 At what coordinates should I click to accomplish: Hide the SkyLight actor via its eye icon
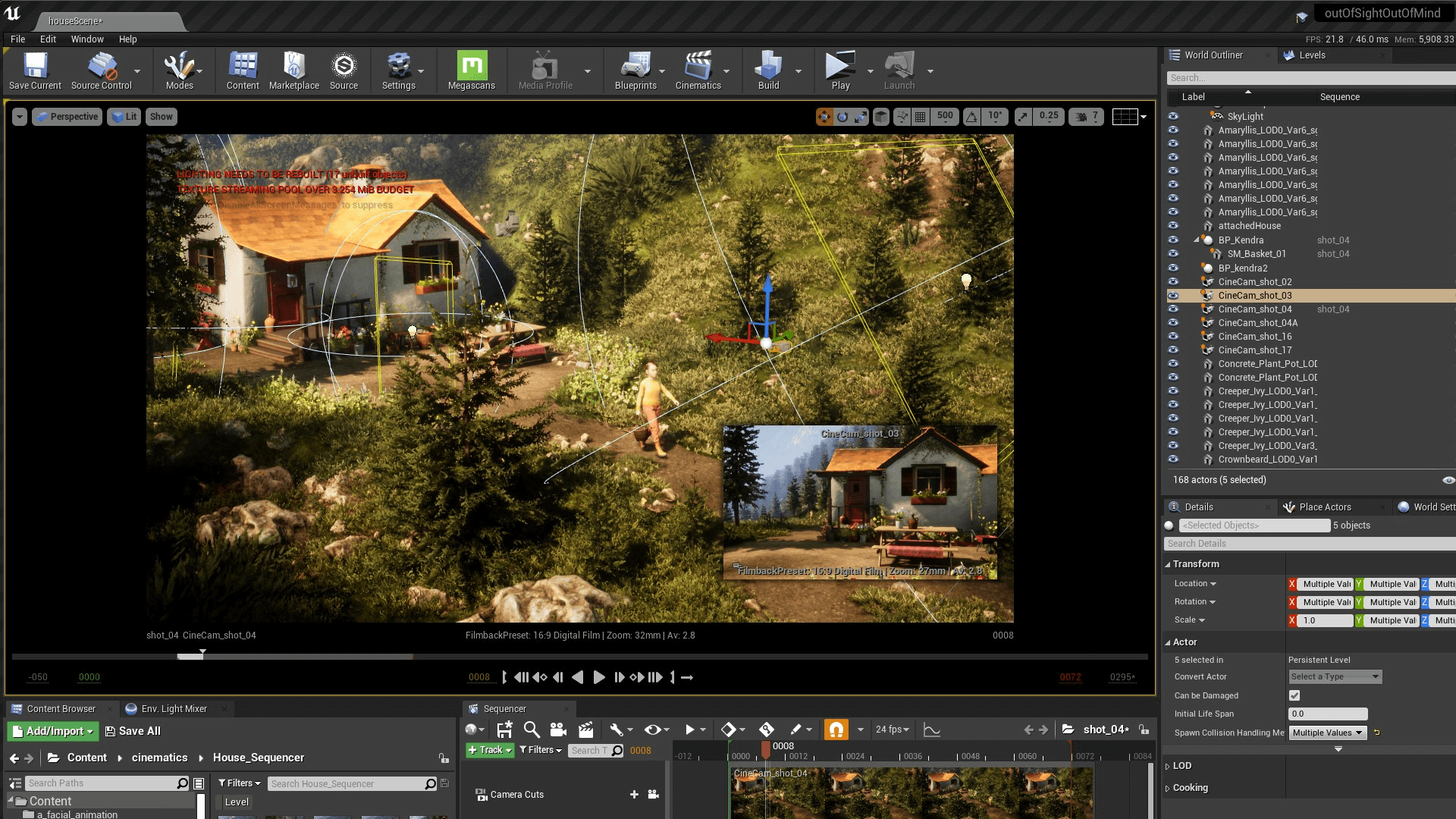pos(1174,116)
